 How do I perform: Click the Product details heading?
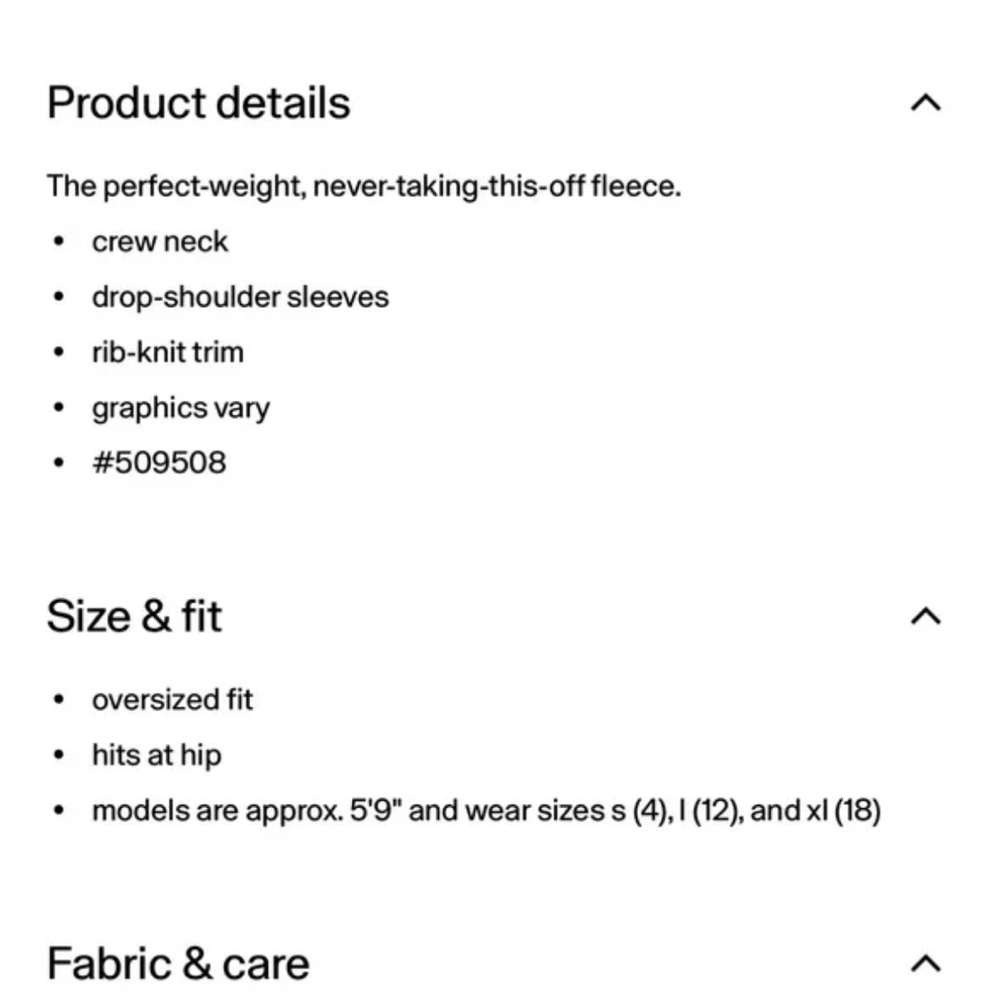coord(198,103)
